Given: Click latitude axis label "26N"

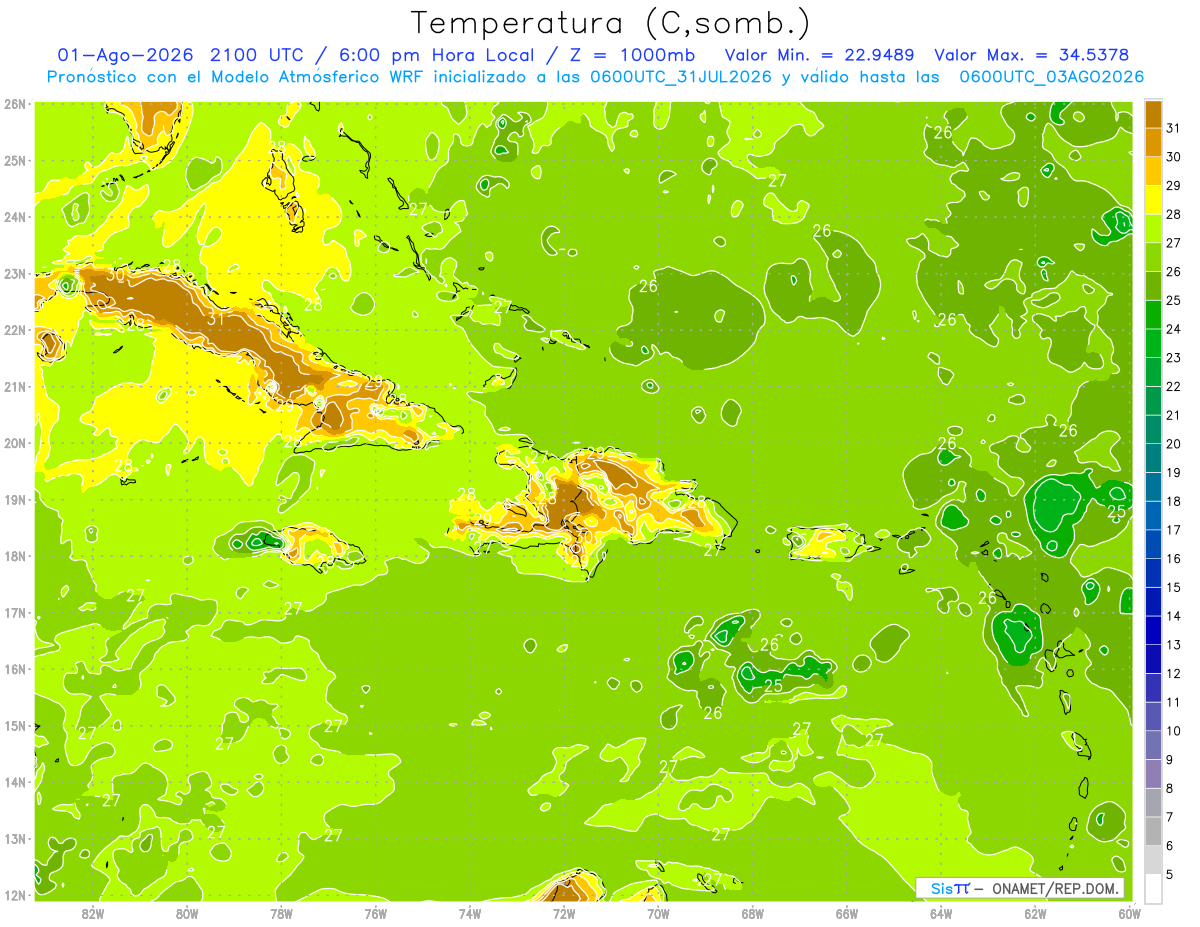Looking at the screenshot, I should [x=15, y=103].
